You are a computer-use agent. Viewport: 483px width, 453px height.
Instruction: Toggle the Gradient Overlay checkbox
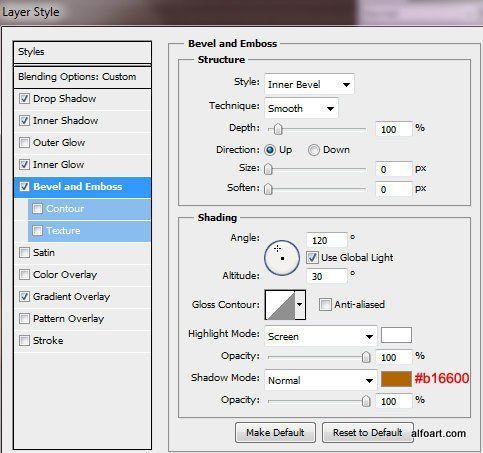pos(24,297)
